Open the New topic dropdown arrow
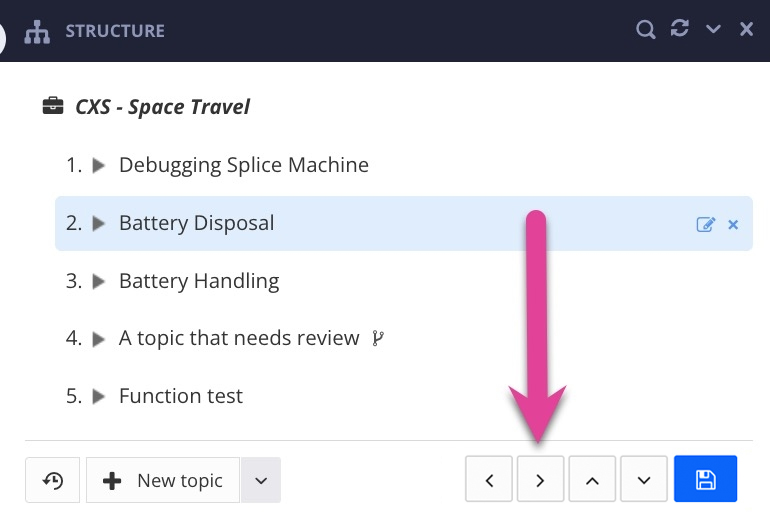The image size is (770, 526). 261,480
